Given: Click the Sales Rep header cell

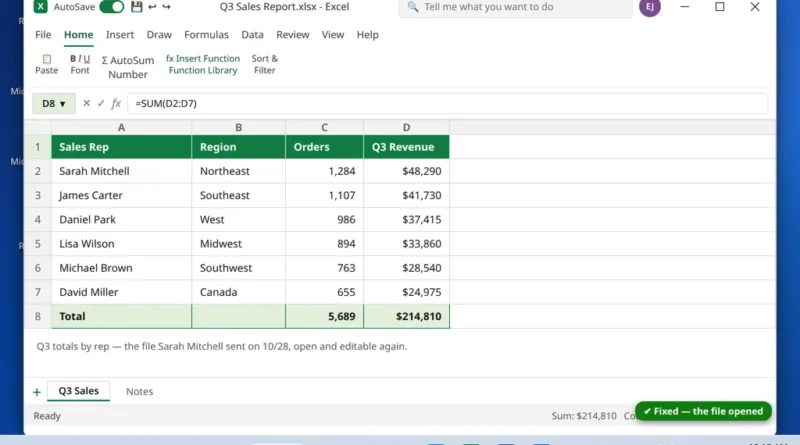Looking at the screenshot, I should tap(121, 147).
